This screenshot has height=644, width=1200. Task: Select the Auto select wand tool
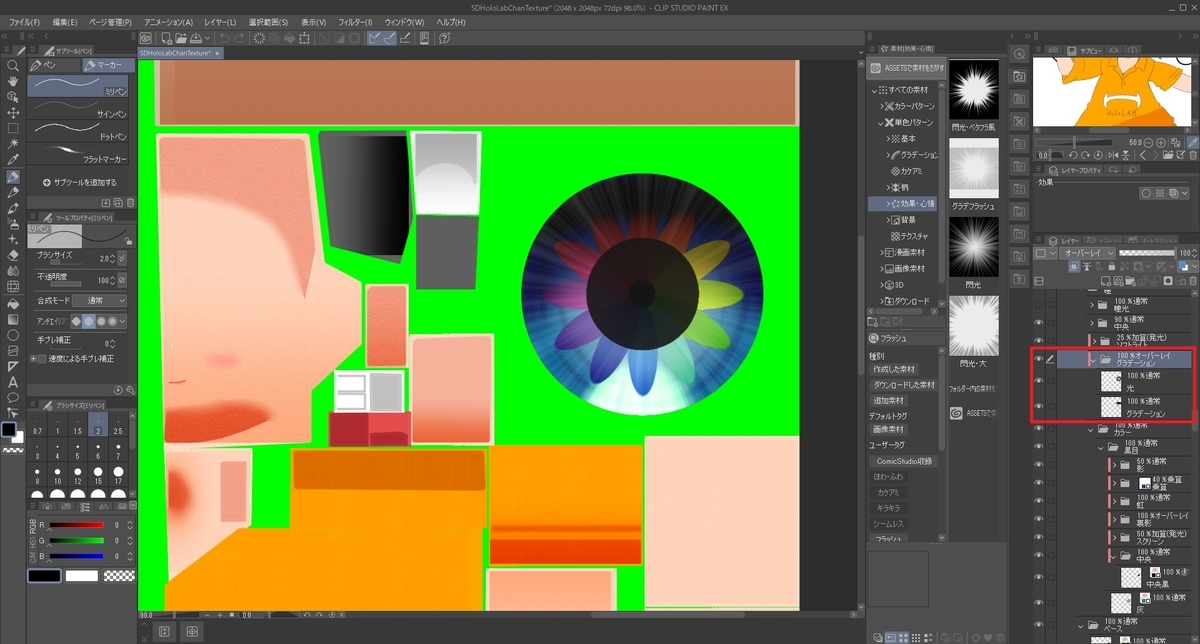pos(13,145)
